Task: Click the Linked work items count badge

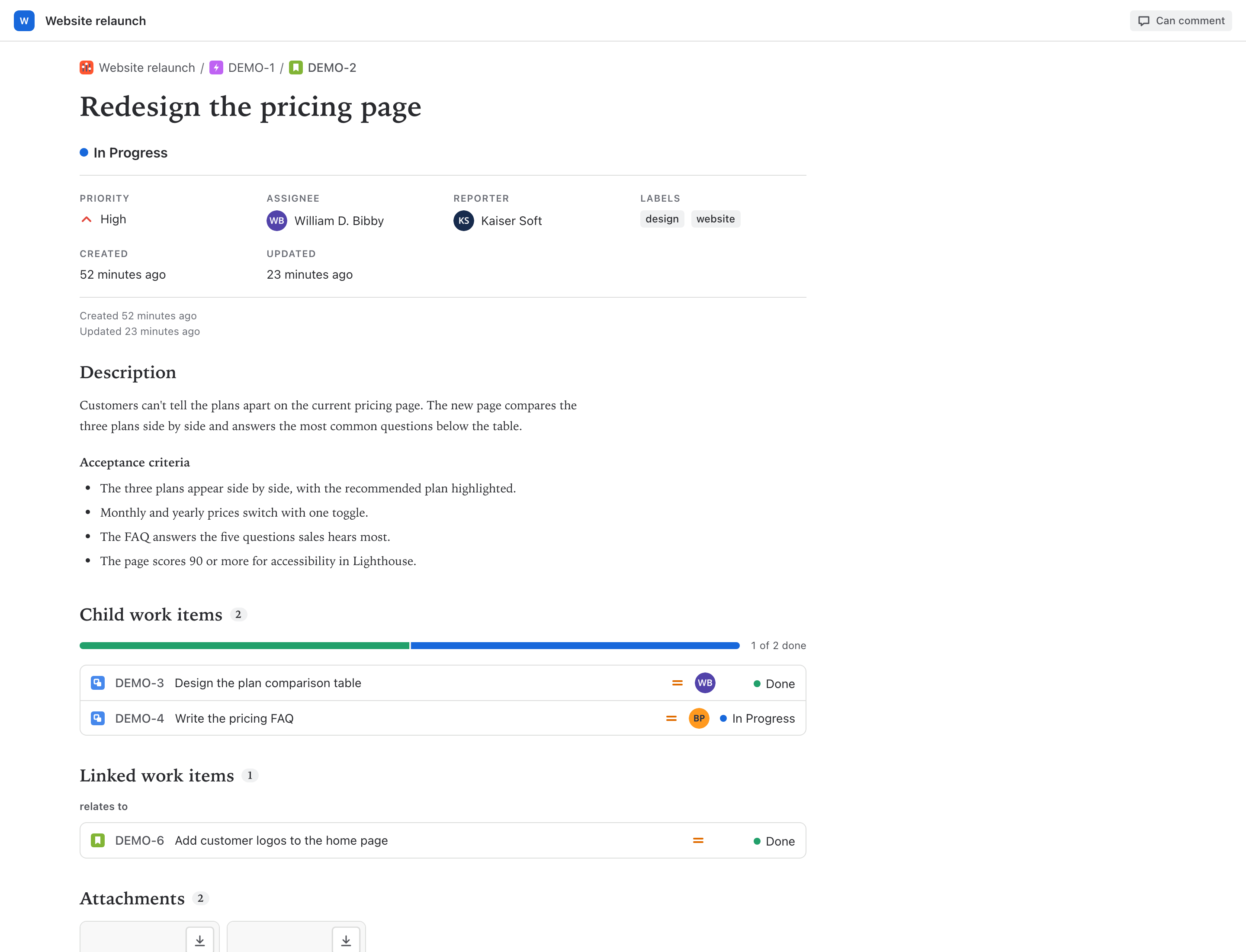Action: pyautogui.click(x=250, y=775)
